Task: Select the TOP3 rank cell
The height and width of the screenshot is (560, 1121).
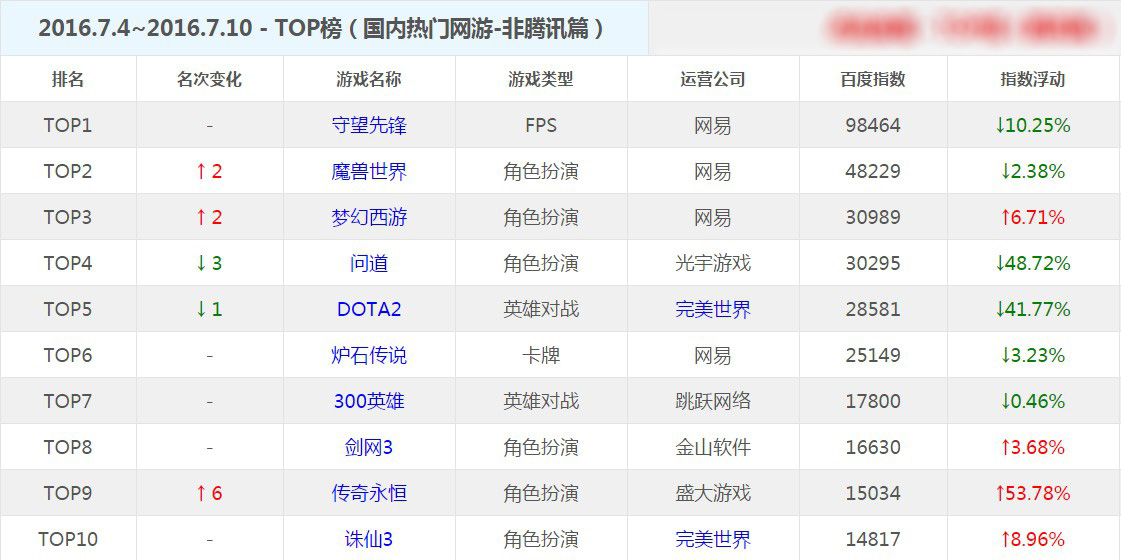Action: (68, 217)
